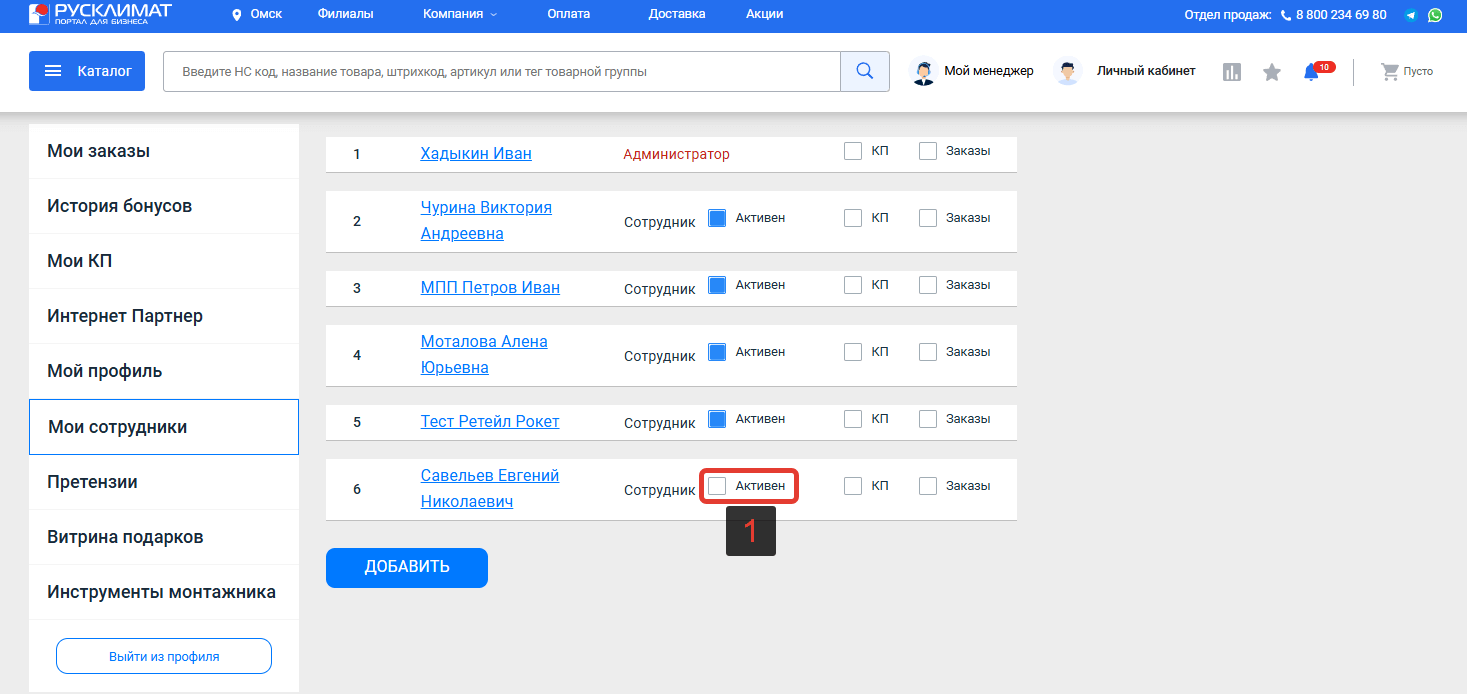Check Заказы for МПП Петров Иван
Image resolution: width=1467 pixels, height=694 pixels.
coord(928,285)
